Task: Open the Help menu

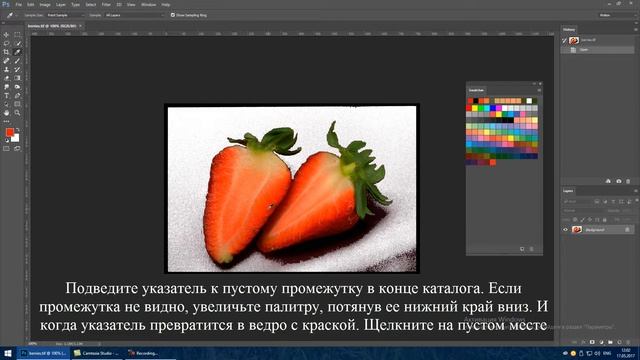Action: click(x=165, y=4)
